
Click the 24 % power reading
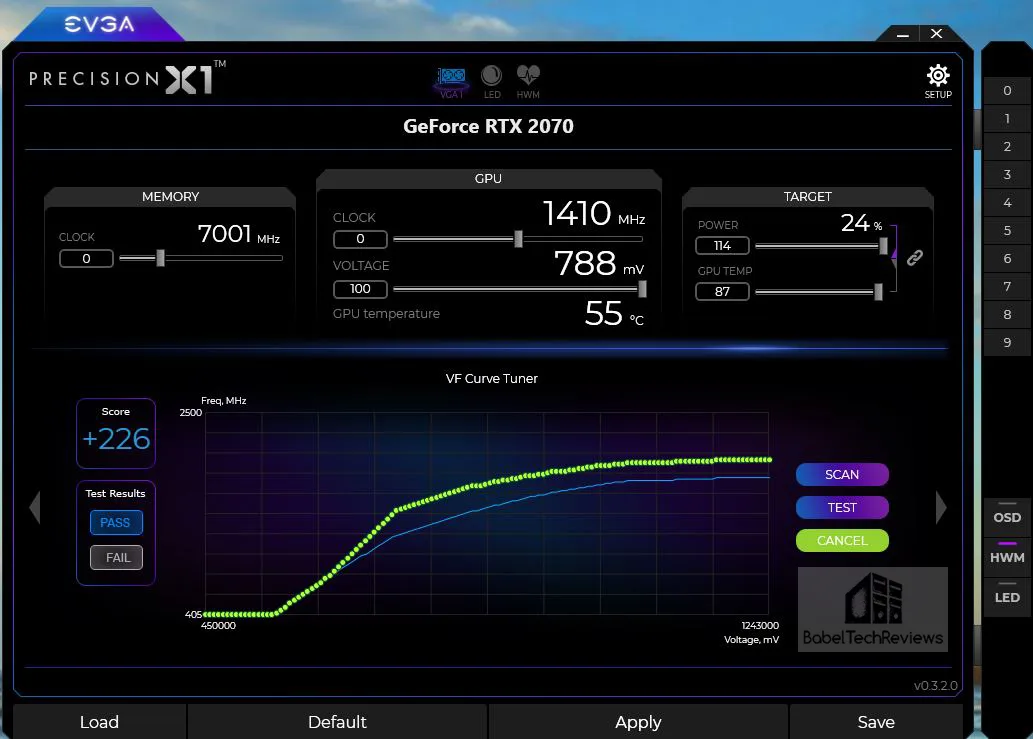861,223
